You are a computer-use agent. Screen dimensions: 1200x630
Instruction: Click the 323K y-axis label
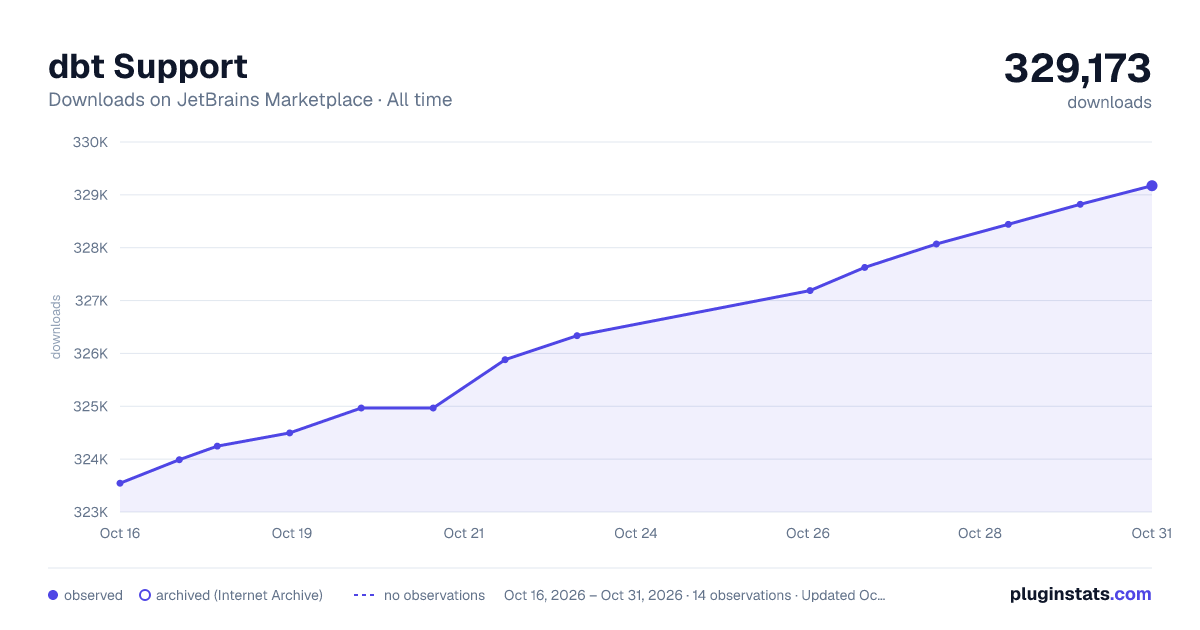point(90,513)
